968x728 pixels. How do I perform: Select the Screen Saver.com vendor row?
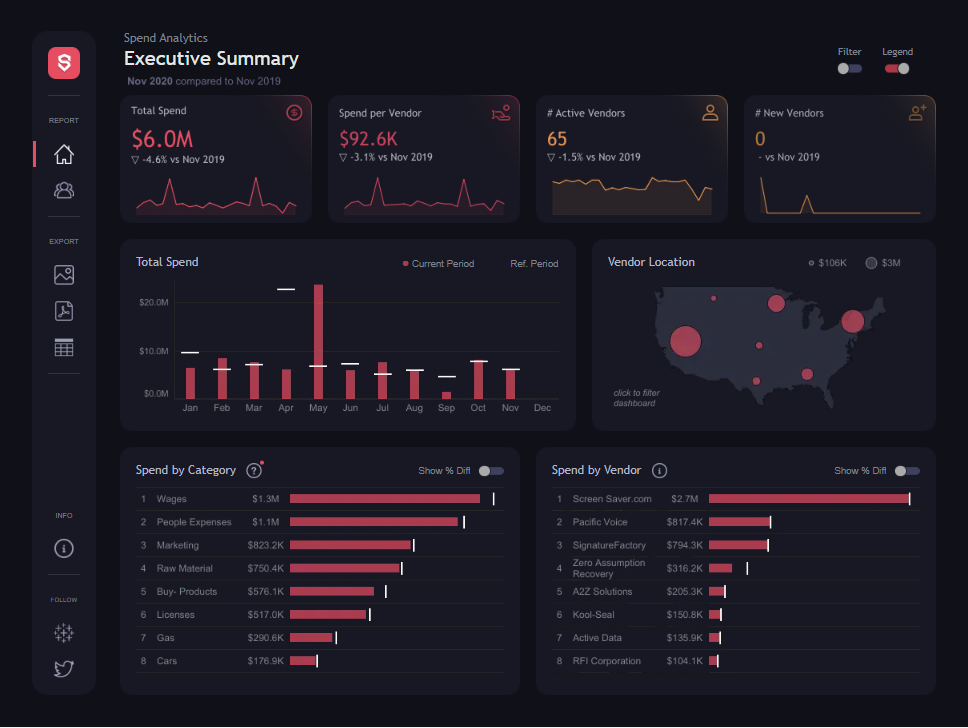click(735, 499)
